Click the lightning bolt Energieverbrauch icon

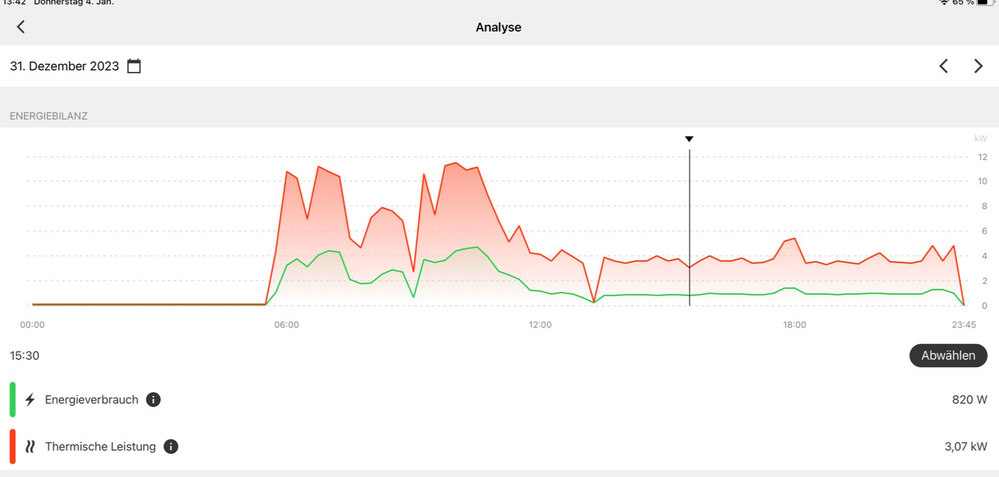pyautogui.click(x=30, y=400)
